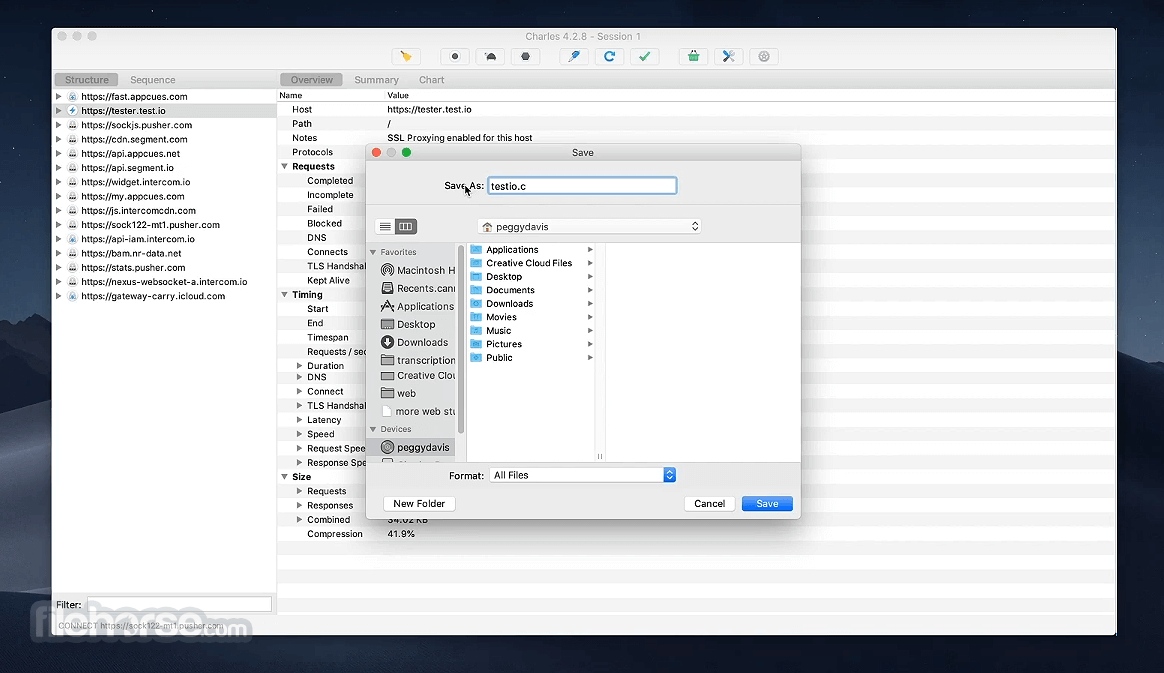Select Recents in Save dialog sidebar

(417, 288)
